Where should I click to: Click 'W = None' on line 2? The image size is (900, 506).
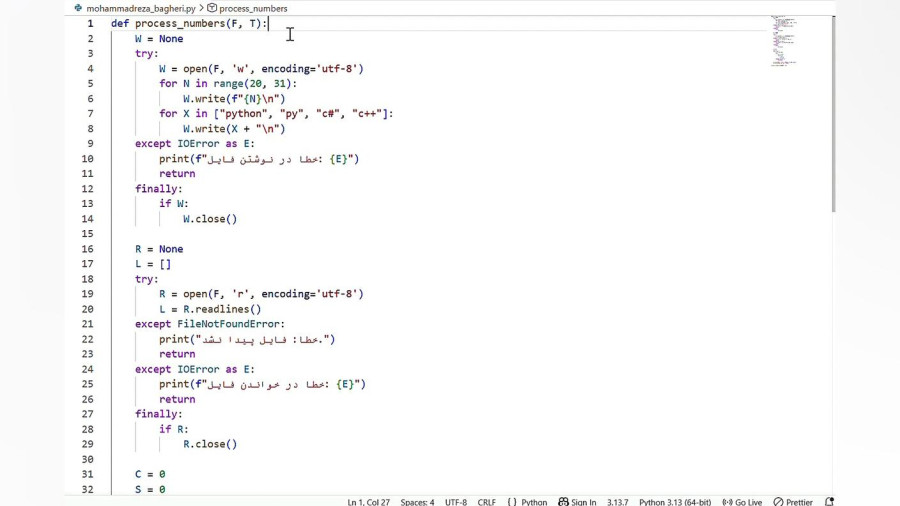(159, 38)
